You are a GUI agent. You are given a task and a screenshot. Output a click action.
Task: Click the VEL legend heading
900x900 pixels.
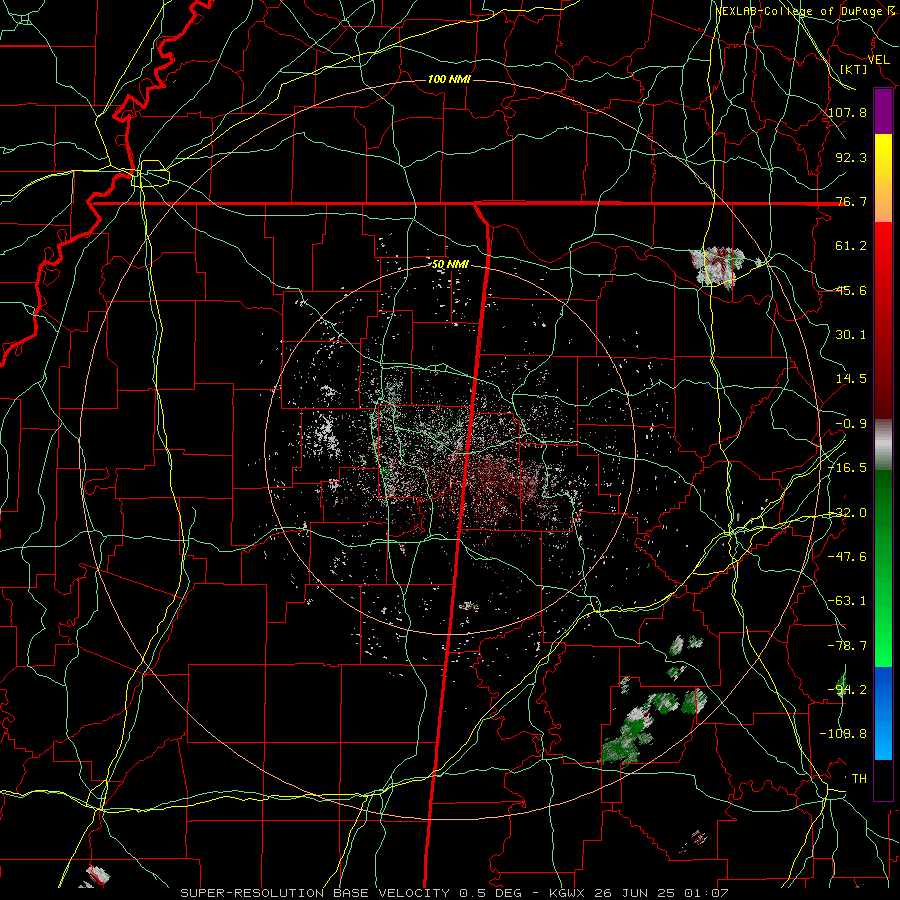879,60
